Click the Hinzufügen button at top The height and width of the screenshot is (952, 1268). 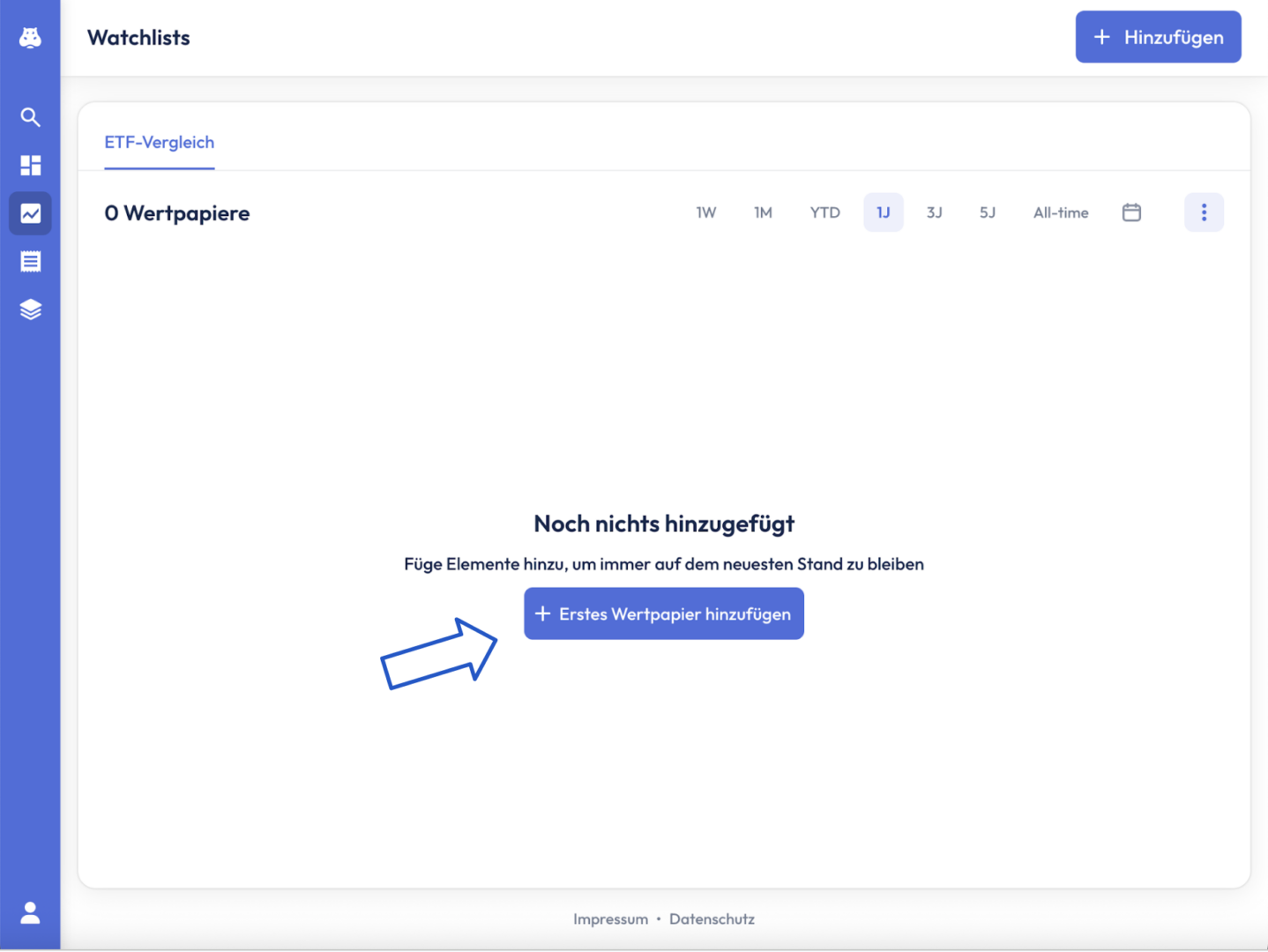pyautogui.click(x=1158, y=37)
